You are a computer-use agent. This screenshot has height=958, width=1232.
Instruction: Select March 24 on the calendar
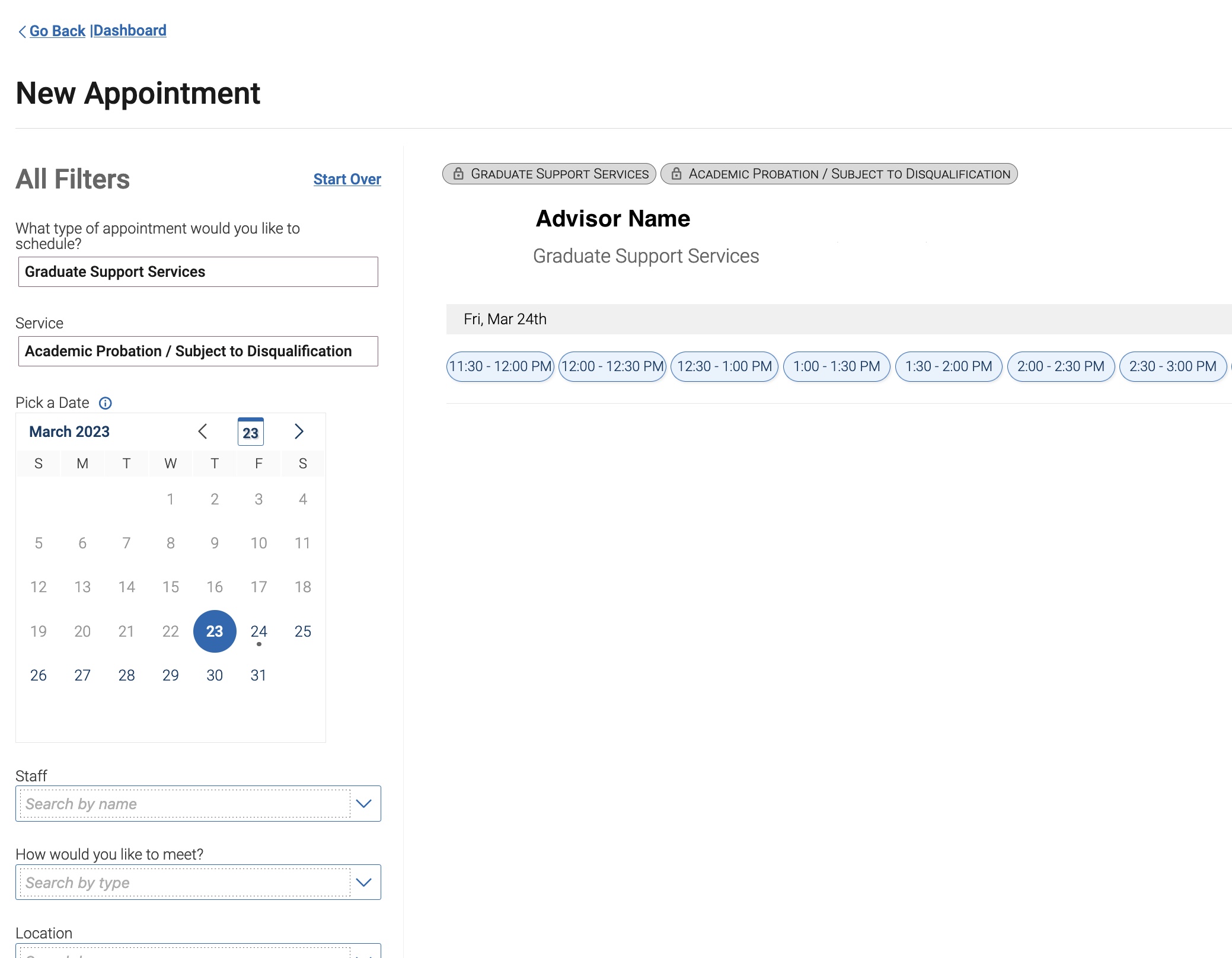258,631
